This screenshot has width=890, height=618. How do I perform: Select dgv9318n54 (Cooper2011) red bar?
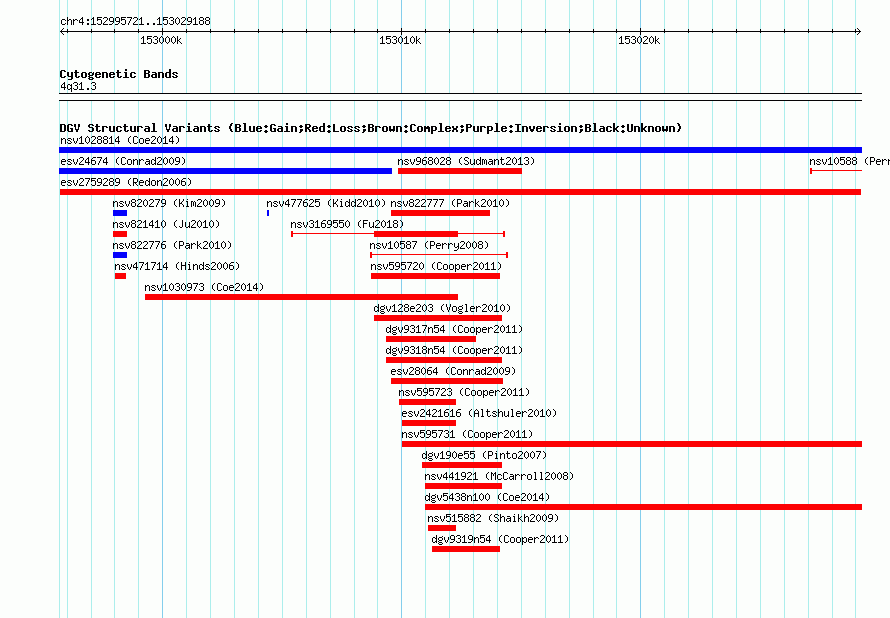pyautogui.click(x=444, y=360)
